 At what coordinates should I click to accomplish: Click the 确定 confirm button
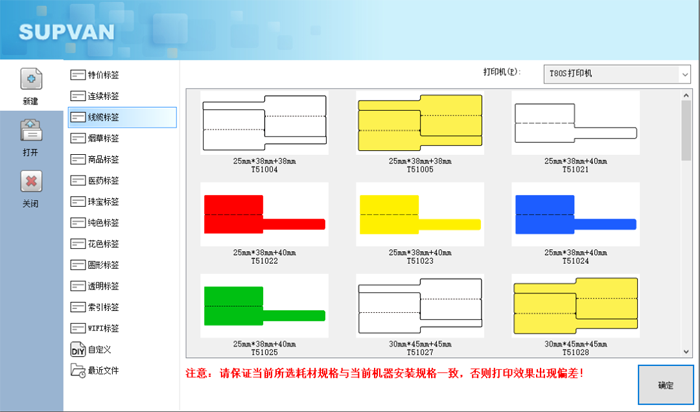click(x=665, y=385)
